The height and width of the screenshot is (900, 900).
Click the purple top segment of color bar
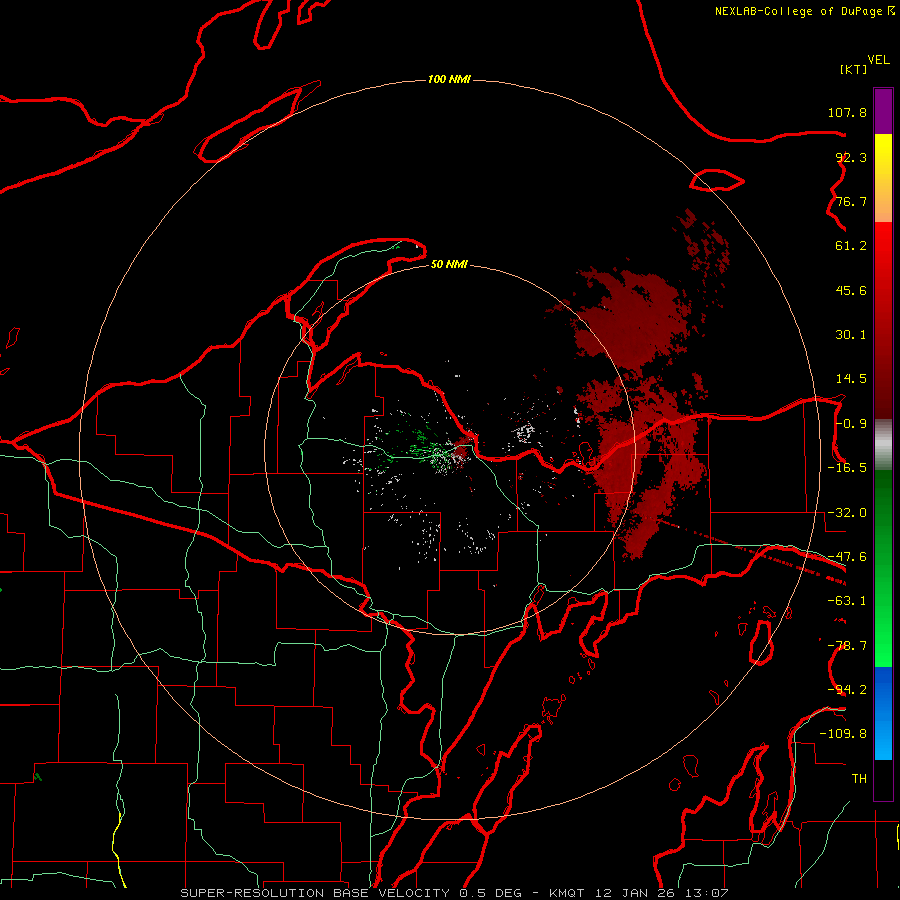click(883, 111)
